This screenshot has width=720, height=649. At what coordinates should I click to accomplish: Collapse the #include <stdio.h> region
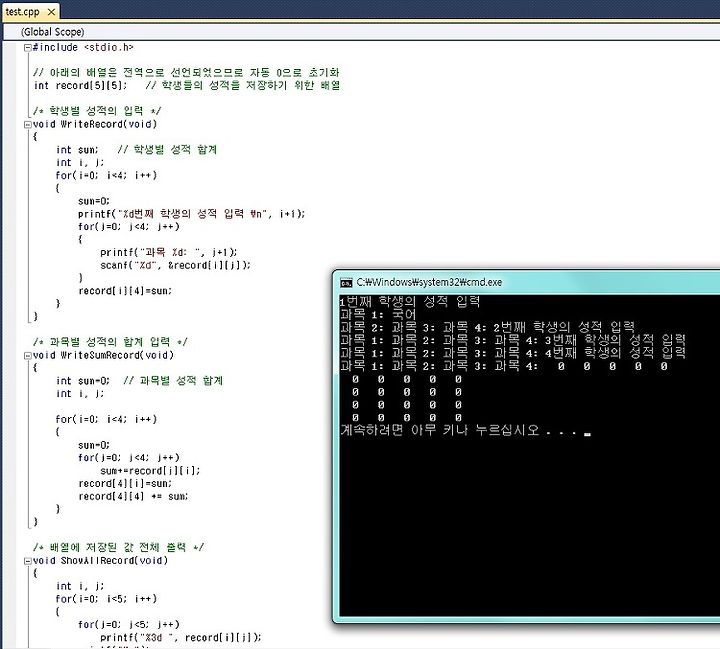[x=28, y=47]
